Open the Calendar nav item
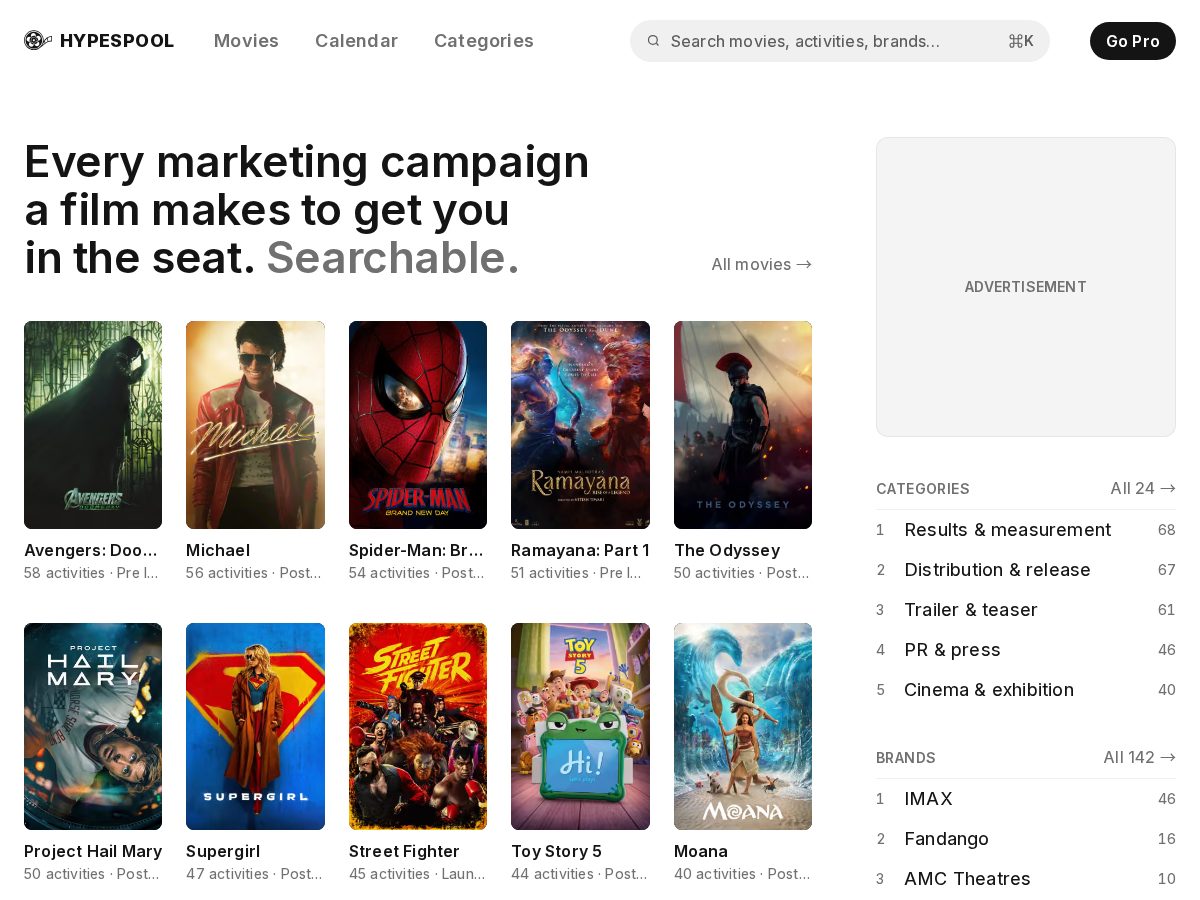 [x=356, y=41]
